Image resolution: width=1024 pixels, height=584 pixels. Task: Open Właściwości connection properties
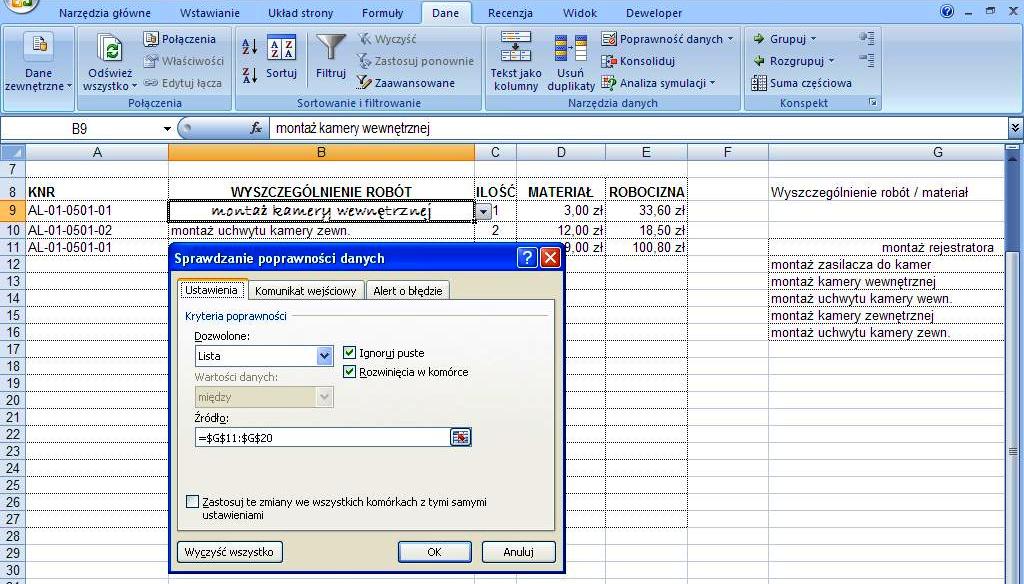(184, 61)
